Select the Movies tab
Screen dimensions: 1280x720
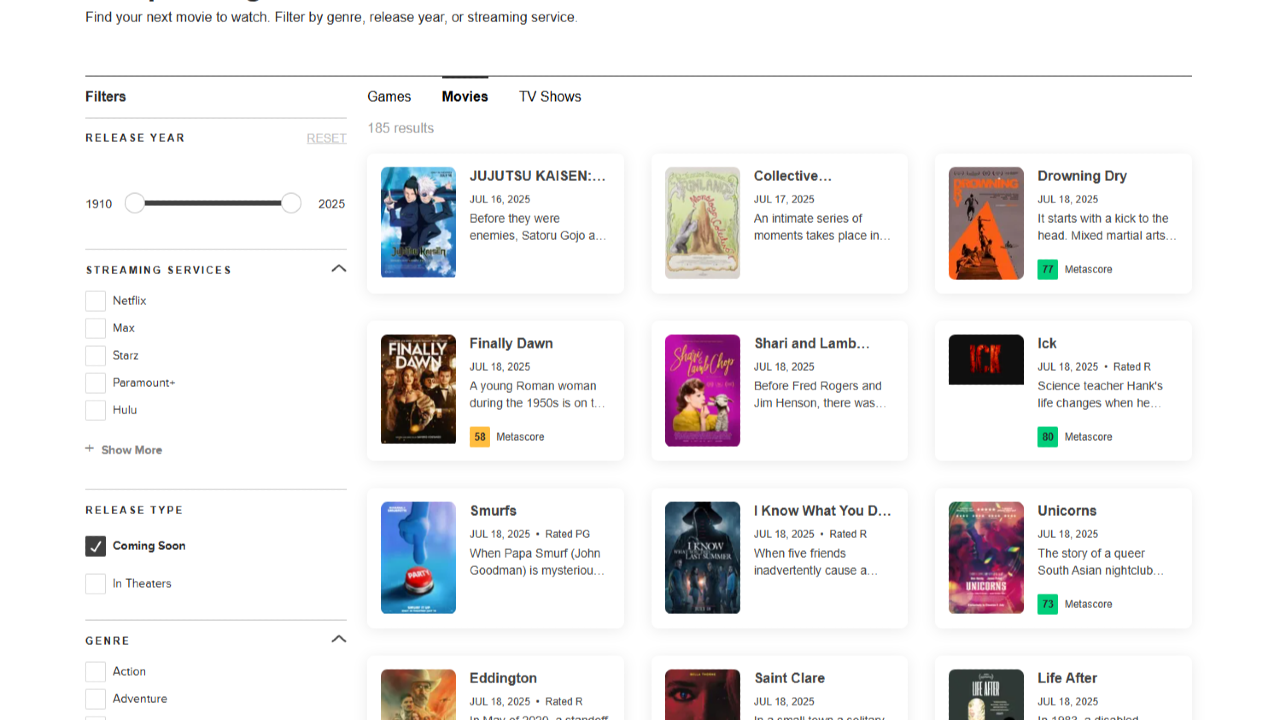point(465,97)
